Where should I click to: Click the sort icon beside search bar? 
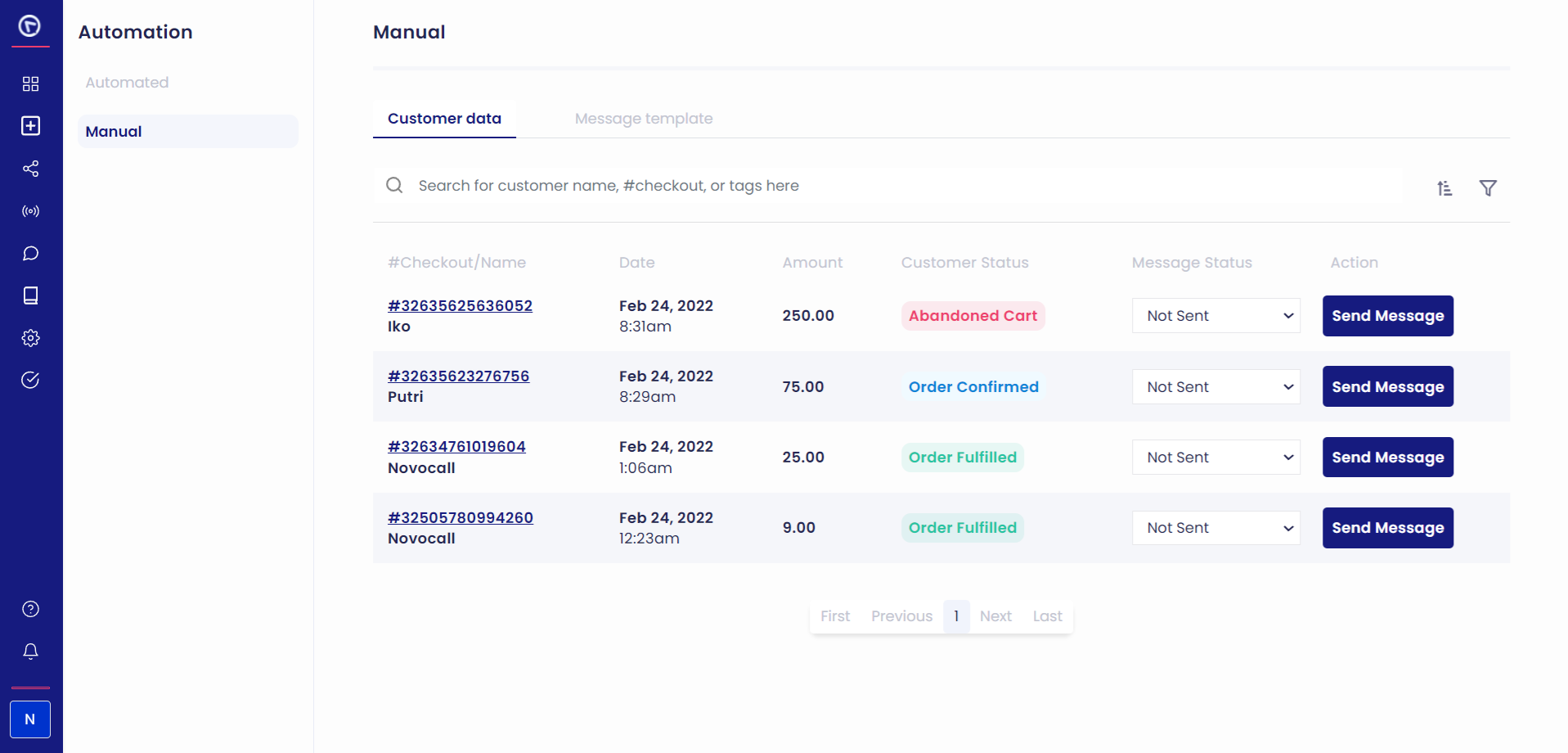(1444, 188)
